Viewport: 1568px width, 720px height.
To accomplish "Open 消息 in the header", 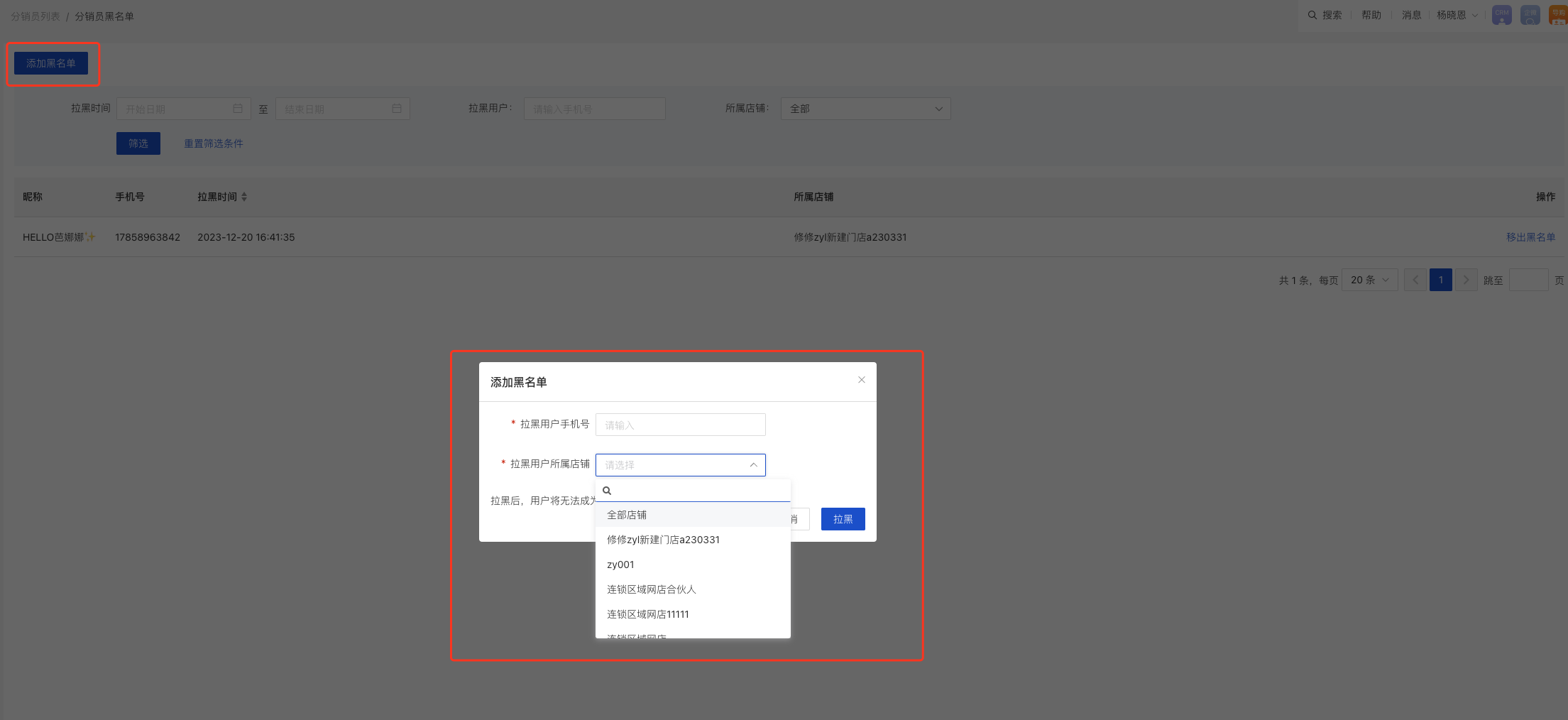I will coord(1411,15).
